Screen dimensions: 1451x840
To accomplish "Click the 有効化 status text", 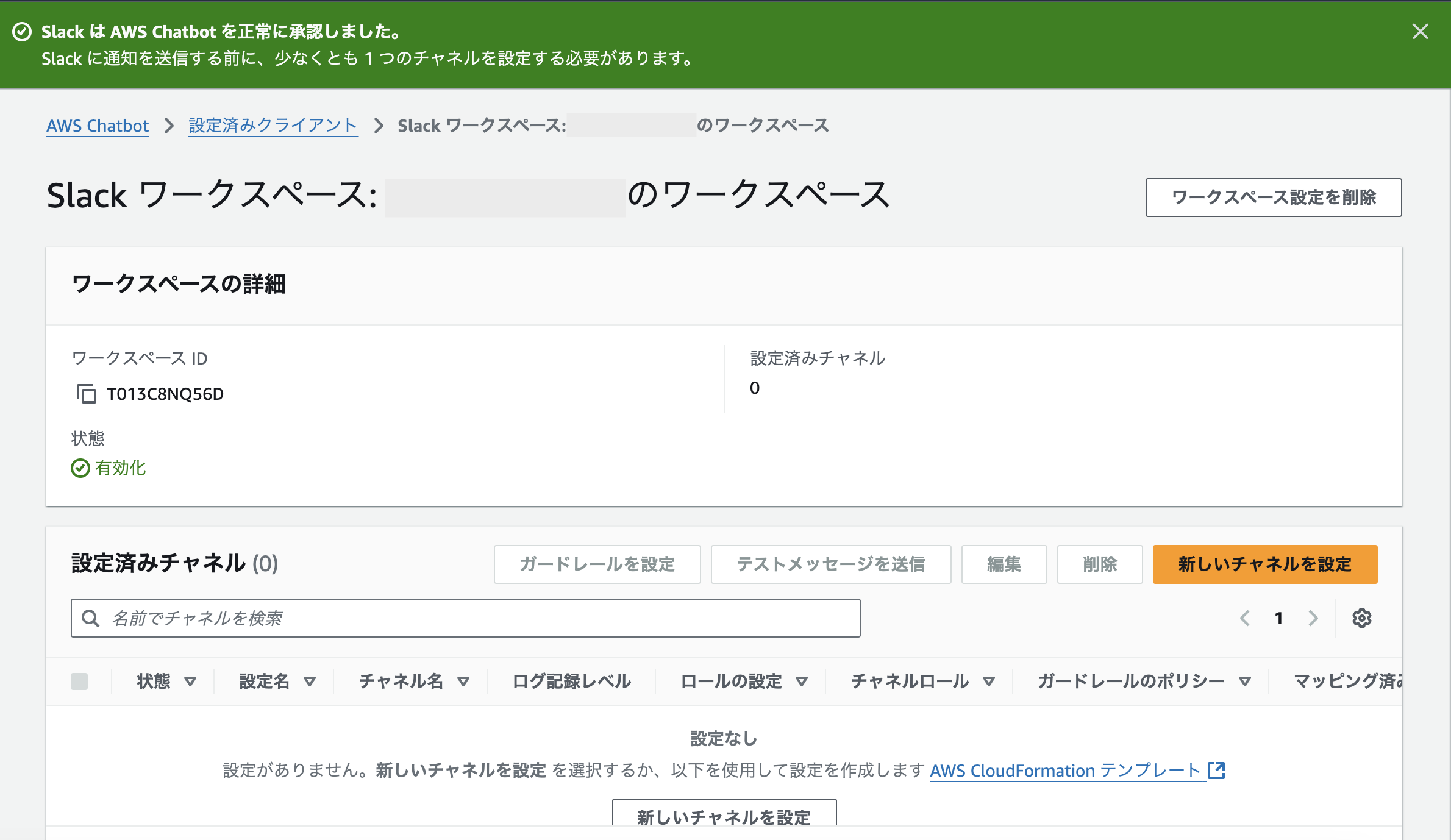I will point(121,468).
